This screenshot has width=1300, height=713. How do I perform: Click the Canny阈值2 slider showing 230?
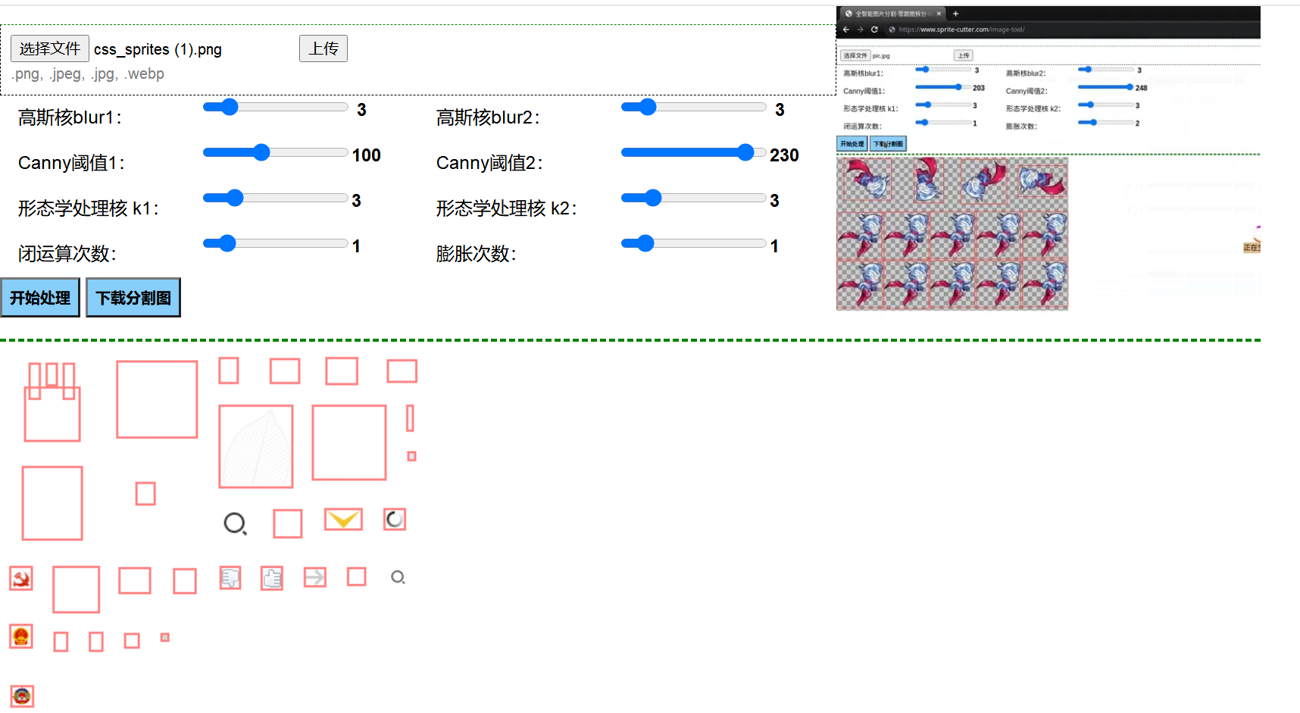coord(745,153)
